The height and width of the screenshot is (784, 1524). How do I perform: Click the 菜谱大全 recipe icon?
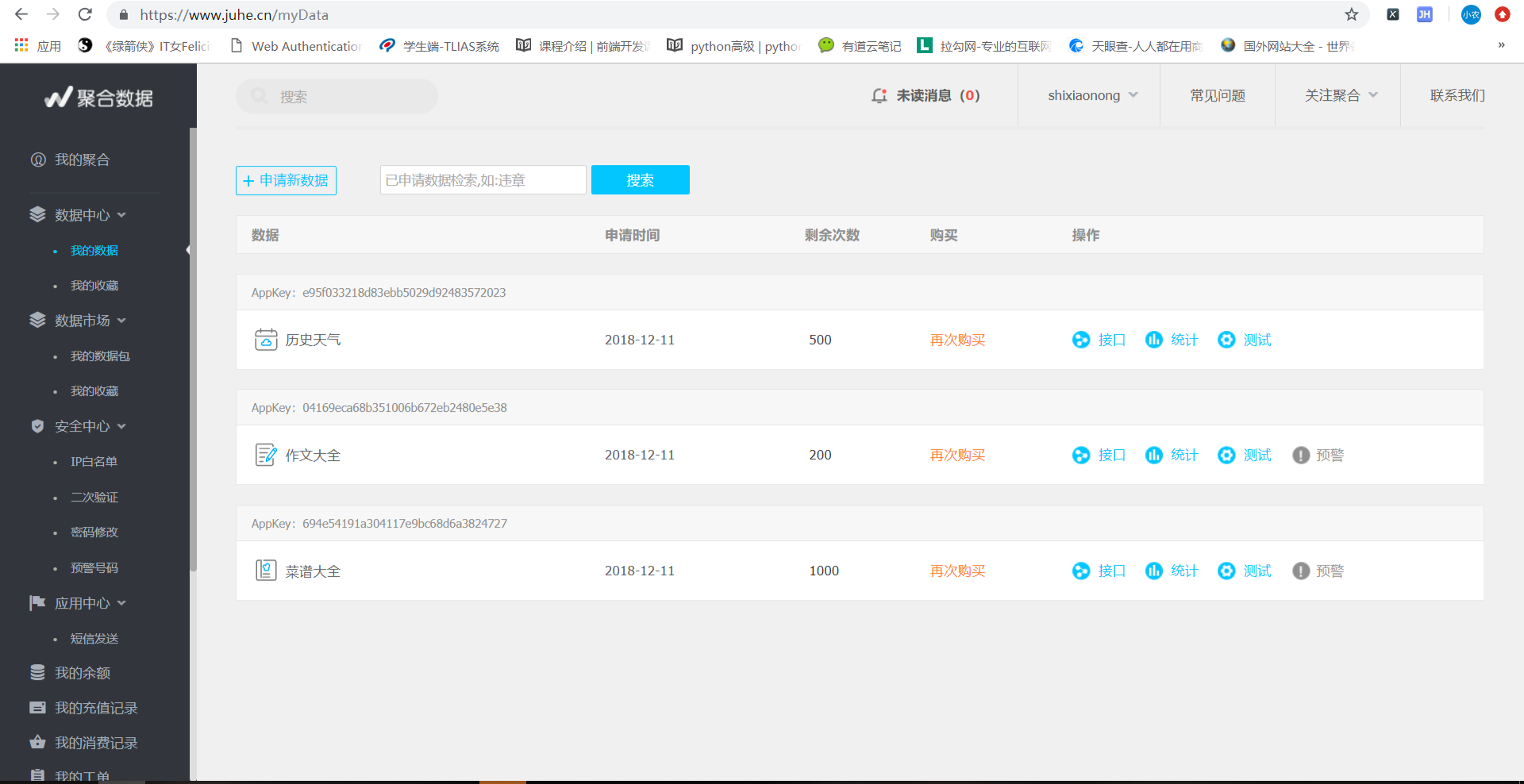266,571
